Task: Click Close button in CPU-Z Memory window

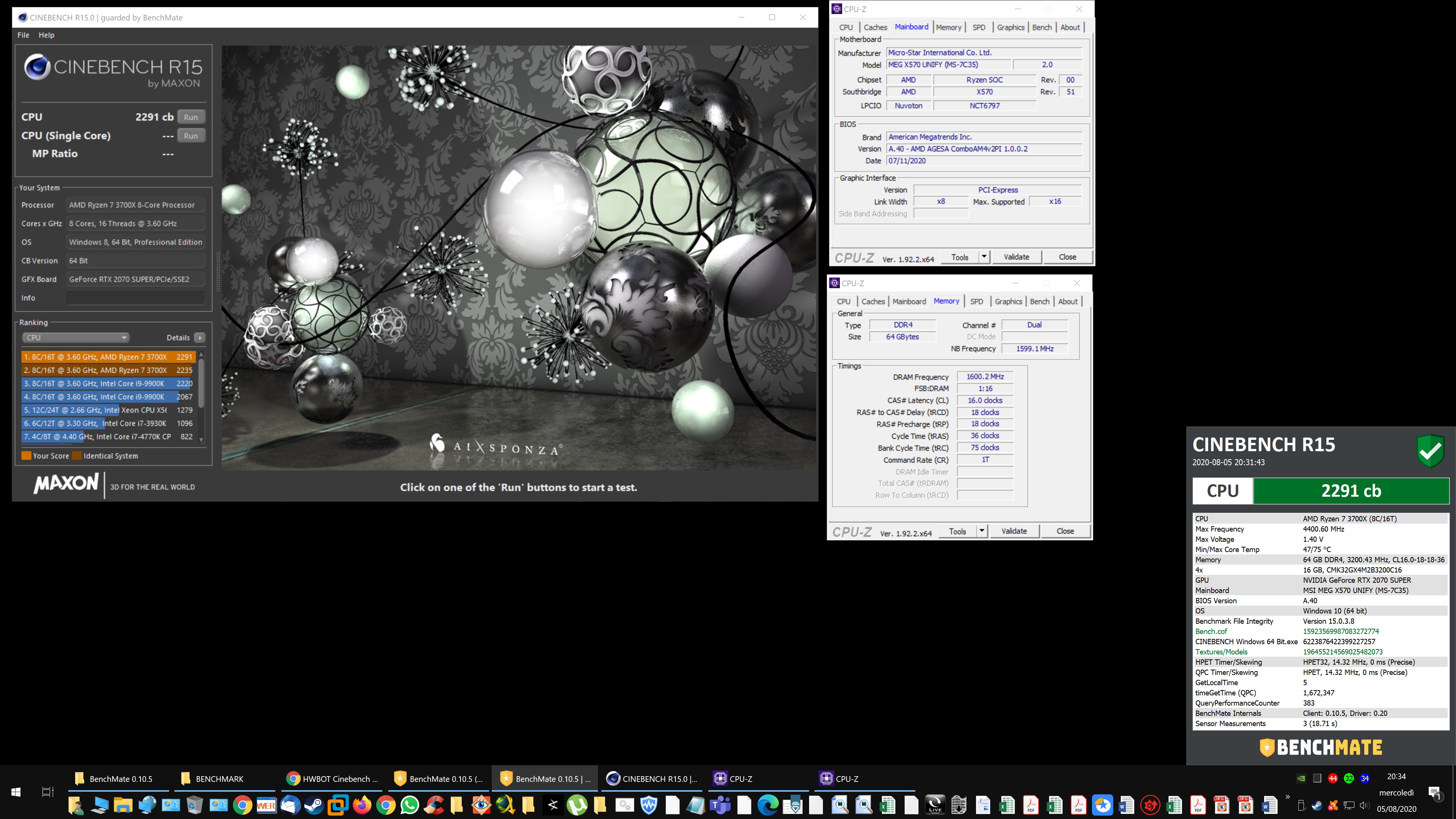Action: click(1065, 531)
